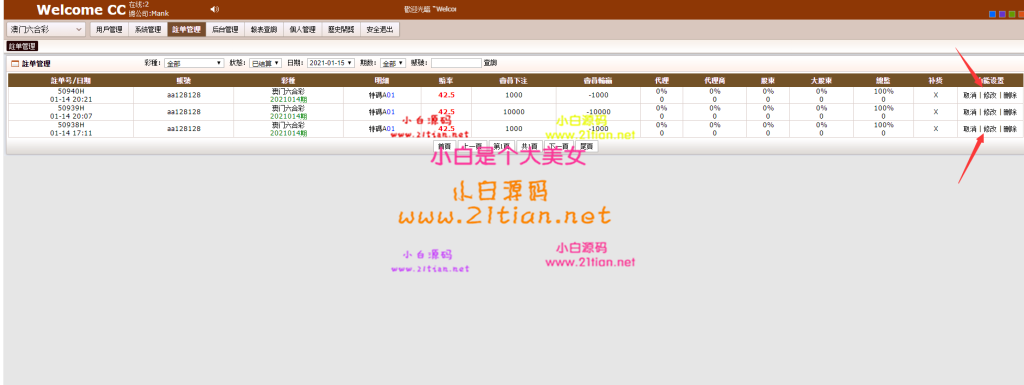Select the 註单管理 sub-tab label

[22, 46]
